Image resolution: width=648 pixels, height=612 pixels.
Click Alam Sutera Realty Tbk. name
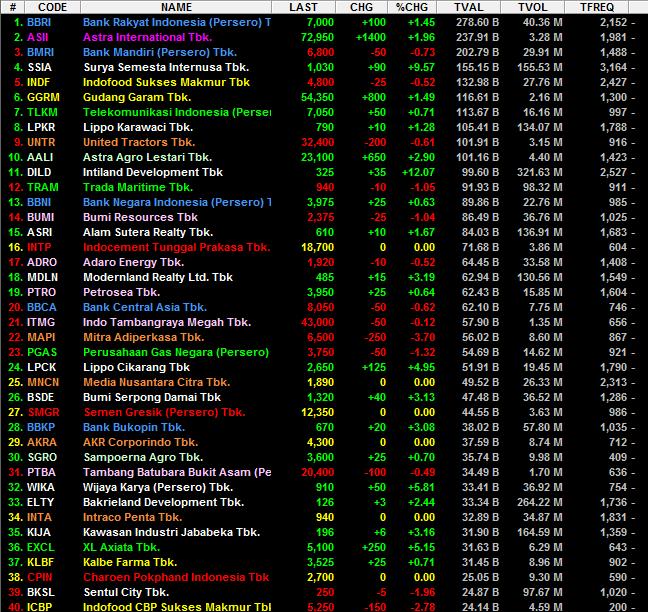pyautogui.click(x=148, y=232)
